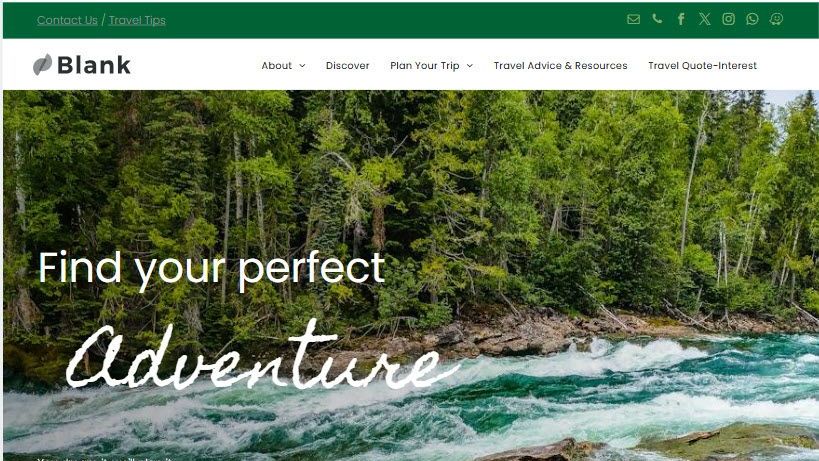Click the Find your perfect heading

pyautogui.click(x=212, y=269)
